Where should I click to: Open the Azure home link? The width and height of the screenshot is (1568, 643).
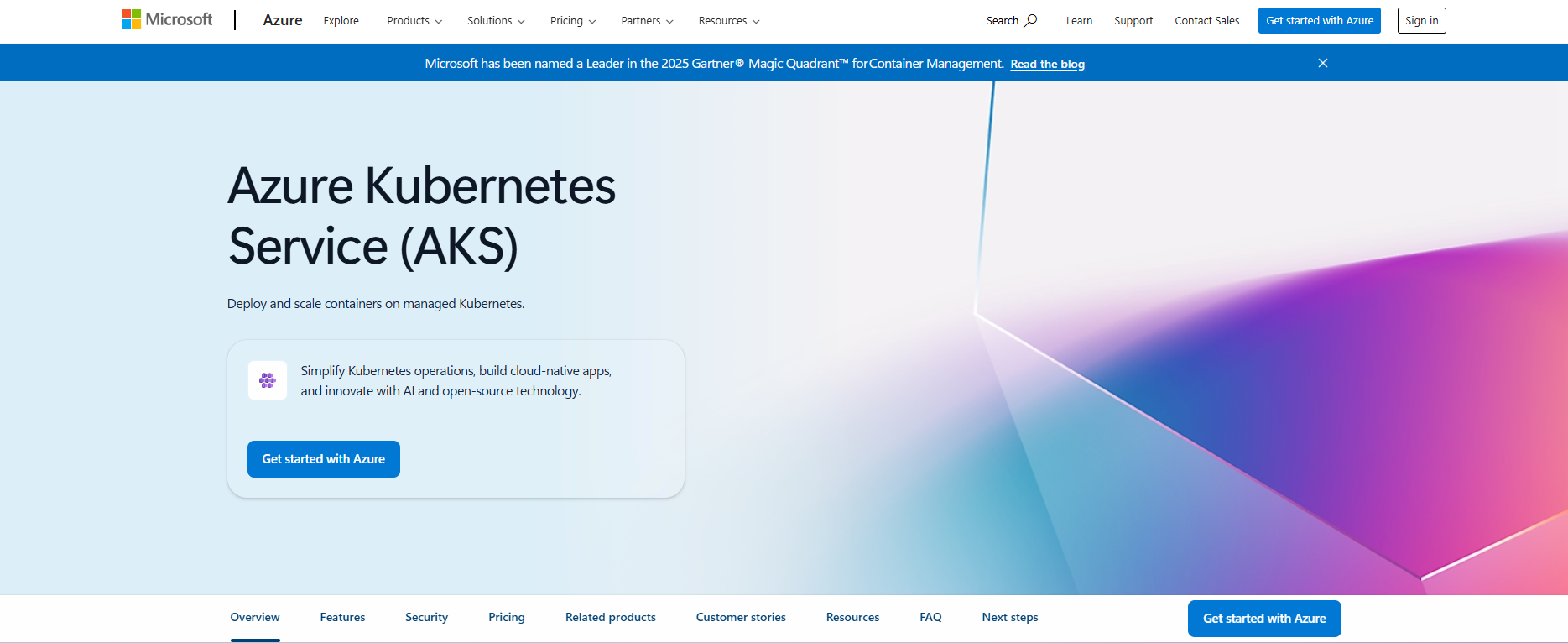coord(283,20)
